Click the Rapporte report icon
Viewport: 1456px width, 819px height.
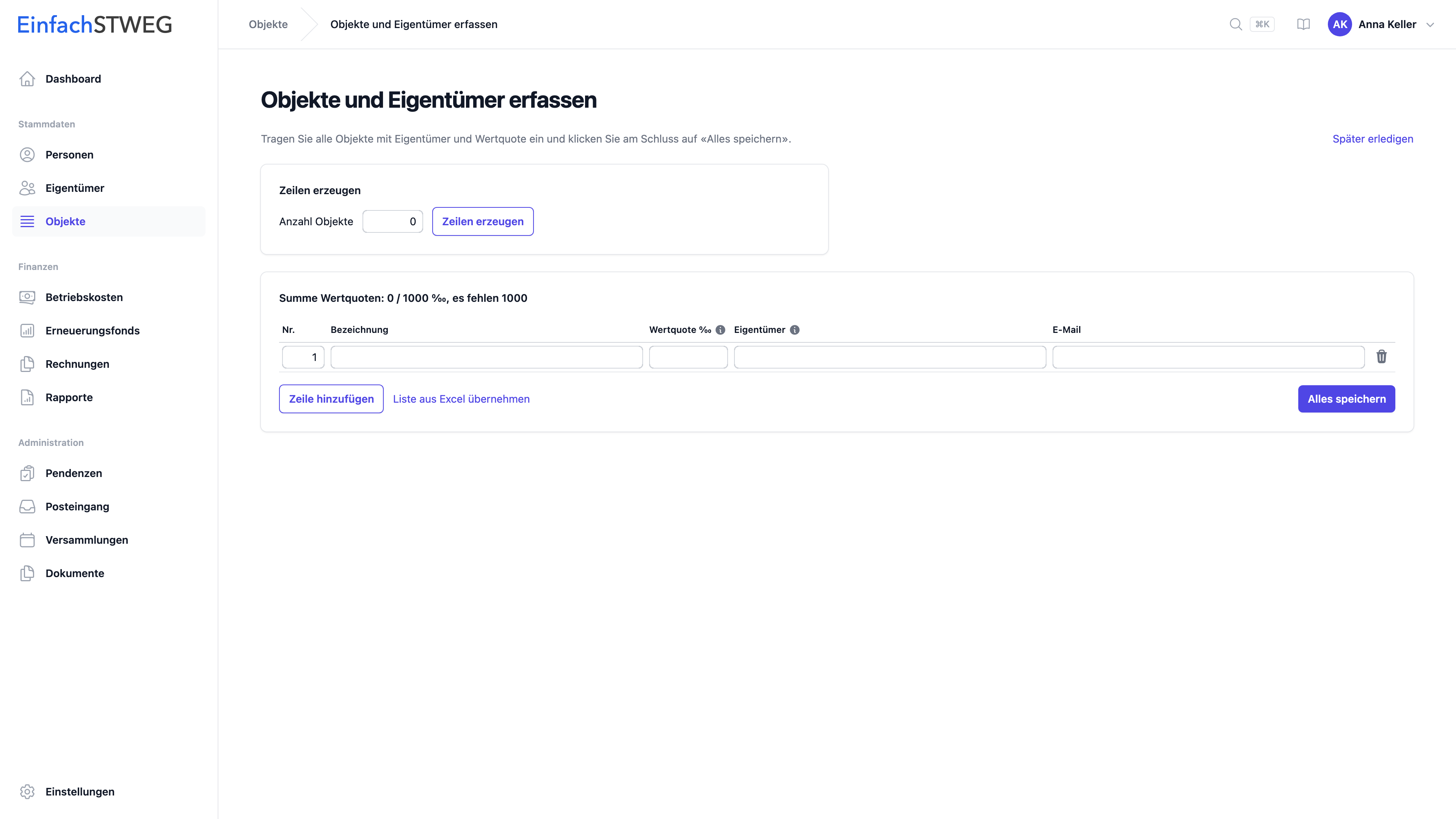tap(27, 397)
